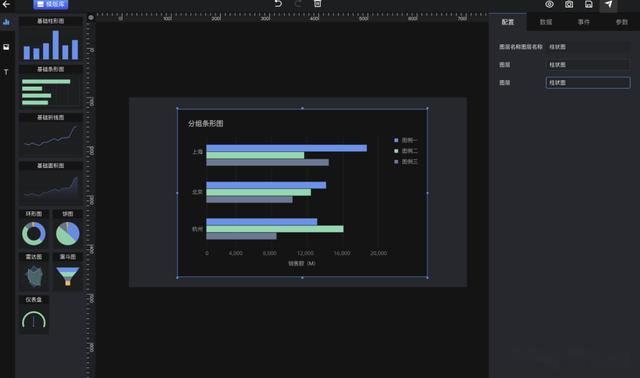The image size is (640, 378).
Task: Redo the last undone action
Action: point(298,4)
